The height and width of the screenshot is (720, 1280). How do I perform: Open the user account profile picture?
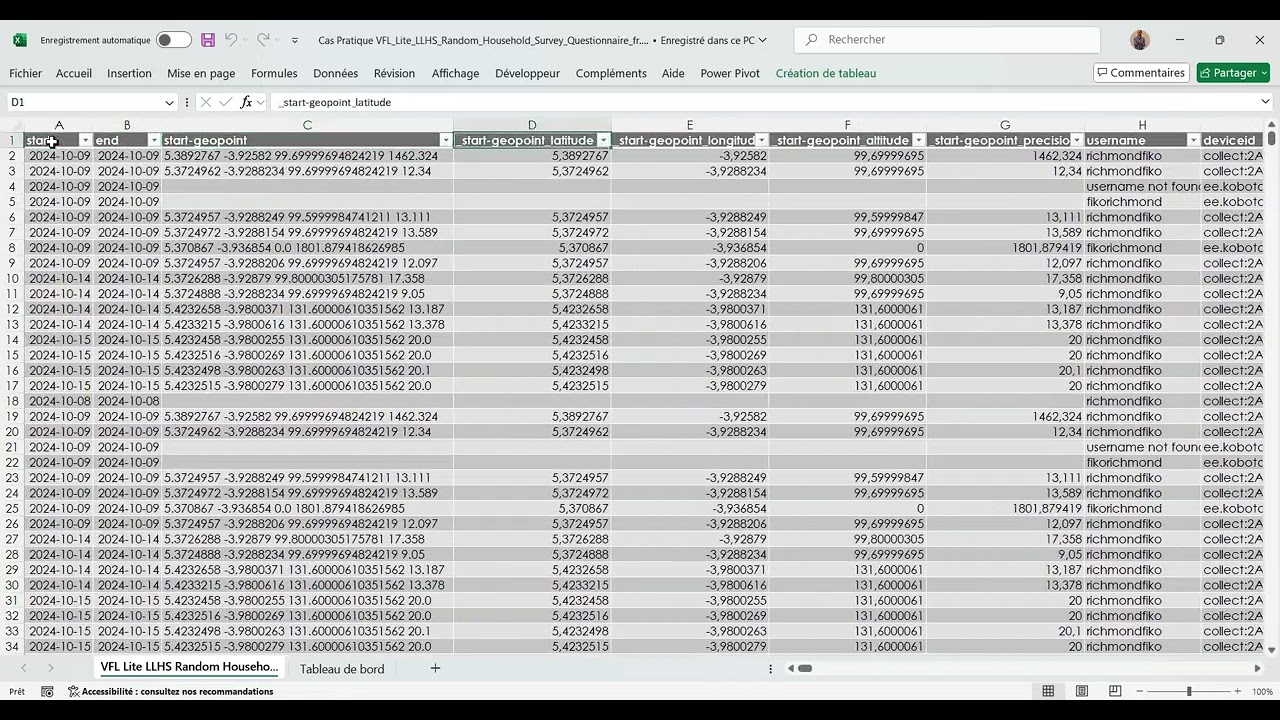(1140, 40)
